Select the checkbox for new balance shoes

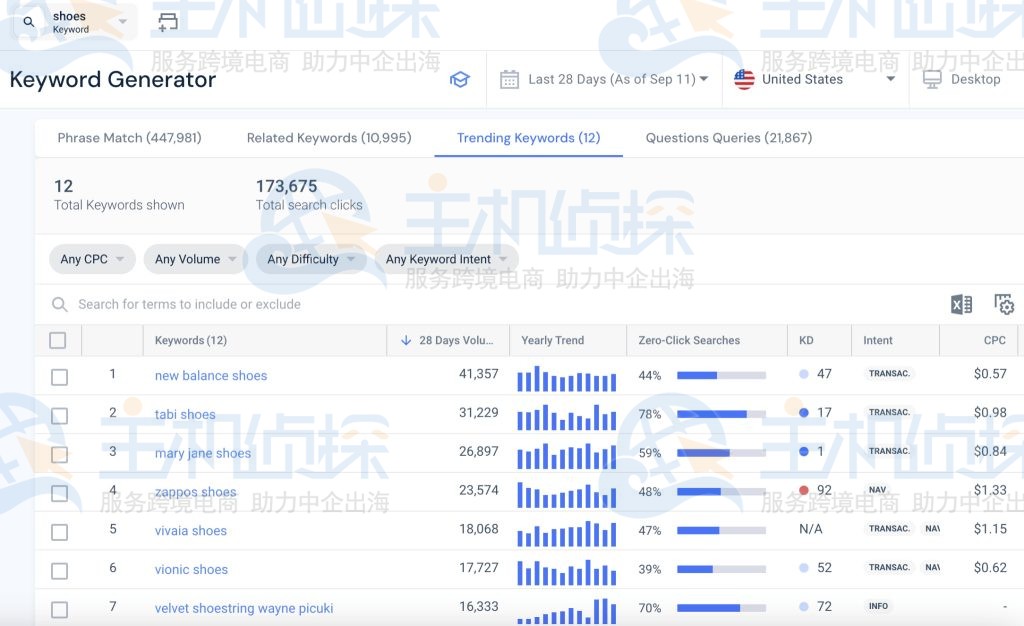(x=58, y=375)
